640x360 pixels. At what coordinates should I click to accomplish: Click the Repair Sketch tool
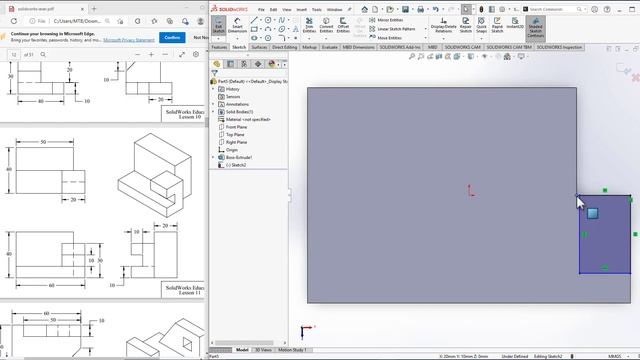[x=466, y=25]
